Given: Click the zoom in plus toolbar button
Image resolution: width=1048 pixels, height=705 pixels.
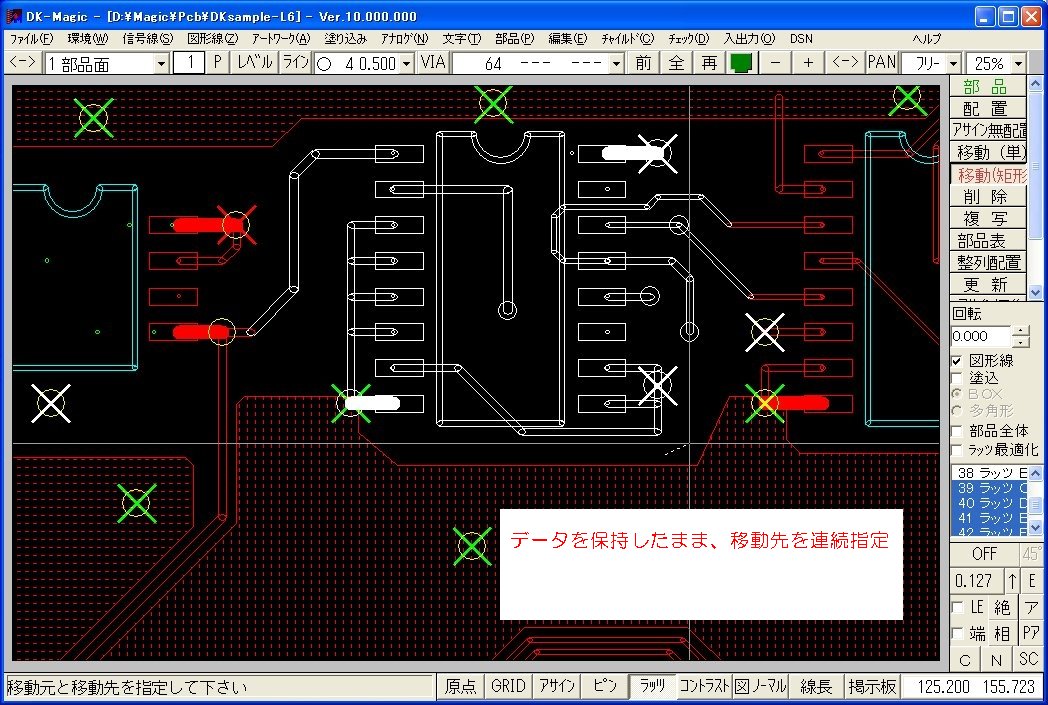Looking at the screenshot, I should click(x=808, y=63).
